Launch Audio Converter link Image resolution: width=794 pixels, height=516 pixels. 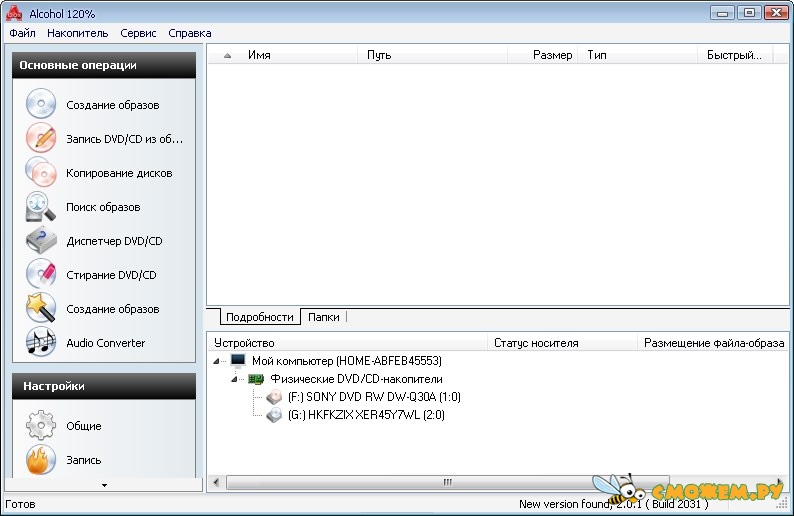coord(105,343)
